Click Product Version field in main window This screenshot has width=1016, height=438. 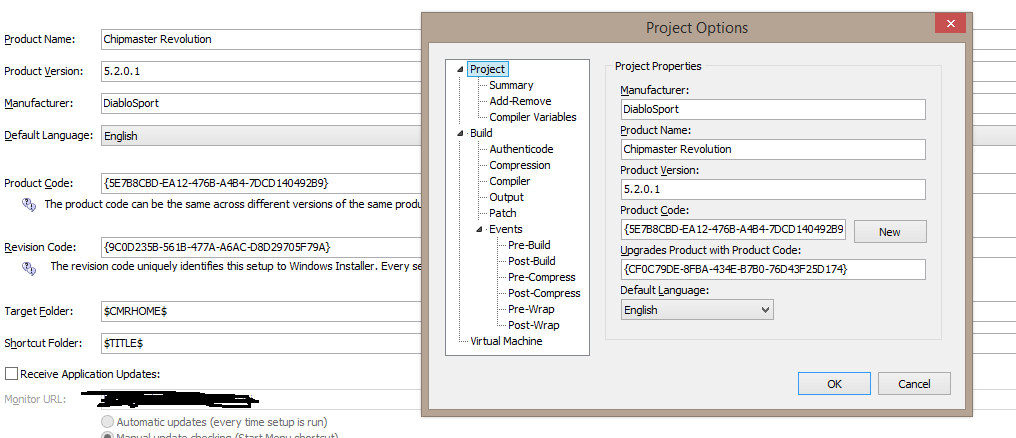261,71
